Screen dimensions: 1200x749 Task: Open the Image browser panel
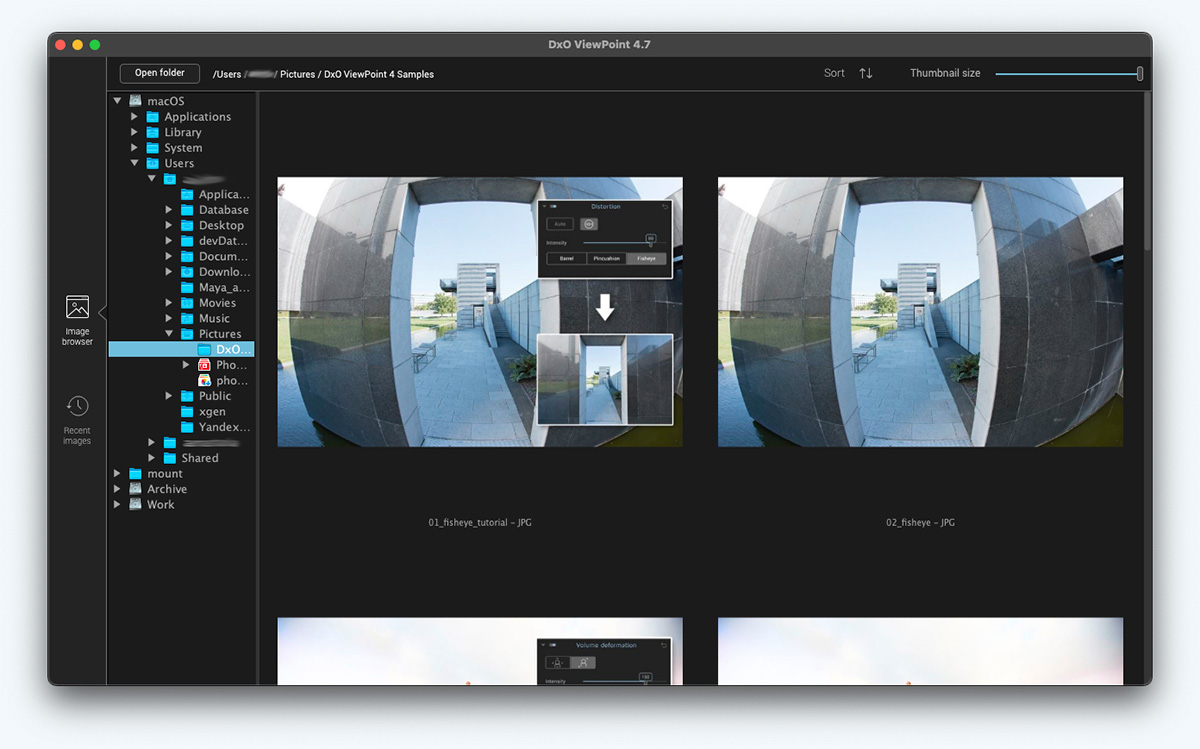coord(77,320)
